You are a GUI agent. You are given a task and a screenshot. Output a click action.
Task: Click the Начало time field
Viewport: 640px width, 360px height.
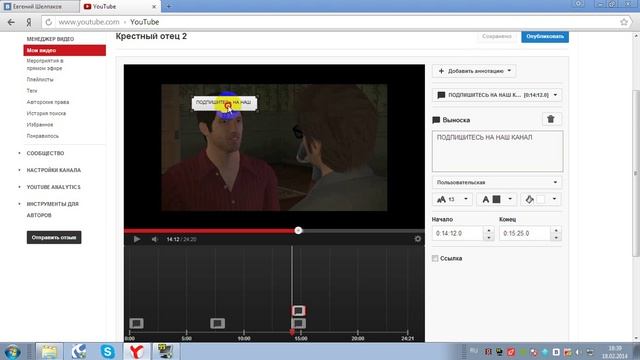tap(458, 233)
